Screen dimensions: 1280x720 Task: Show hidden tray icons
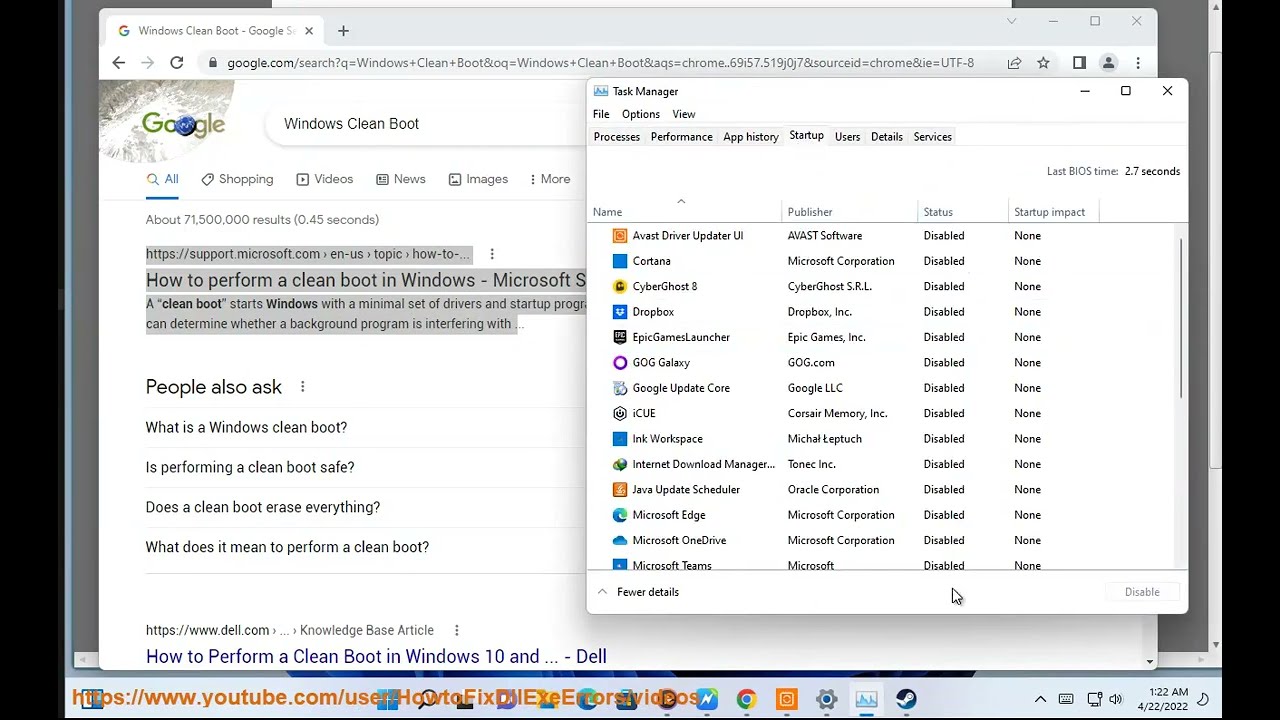click(1040, 699)
